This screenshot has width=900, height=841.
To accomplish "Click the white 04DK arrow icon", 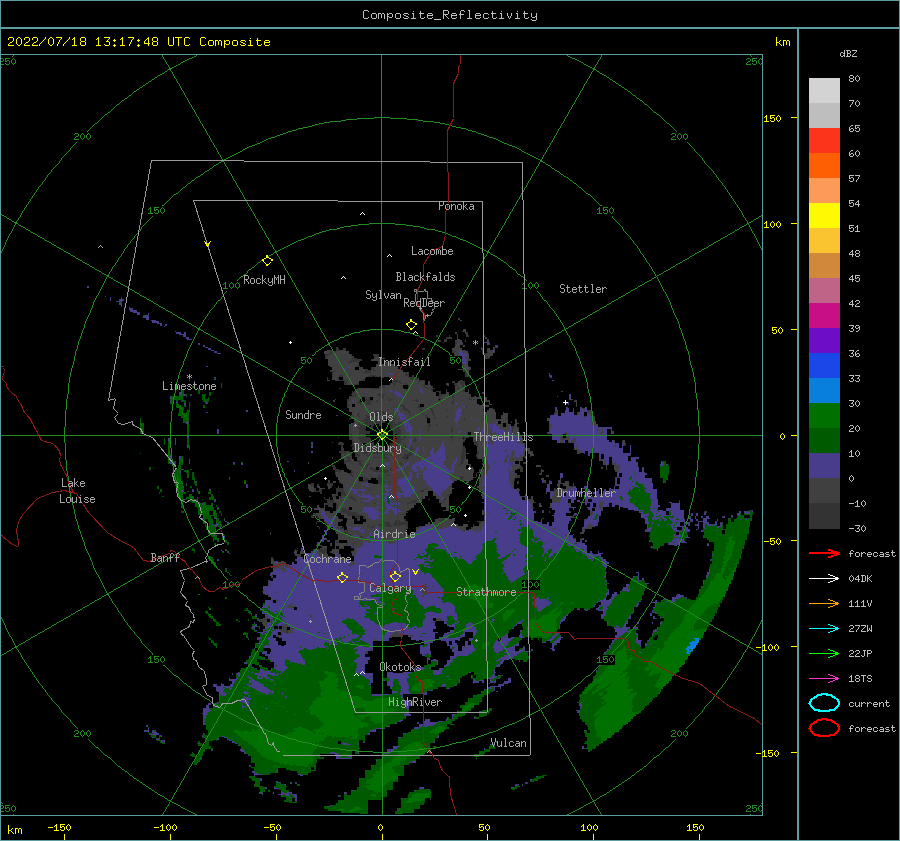I will tap(824, 578).
